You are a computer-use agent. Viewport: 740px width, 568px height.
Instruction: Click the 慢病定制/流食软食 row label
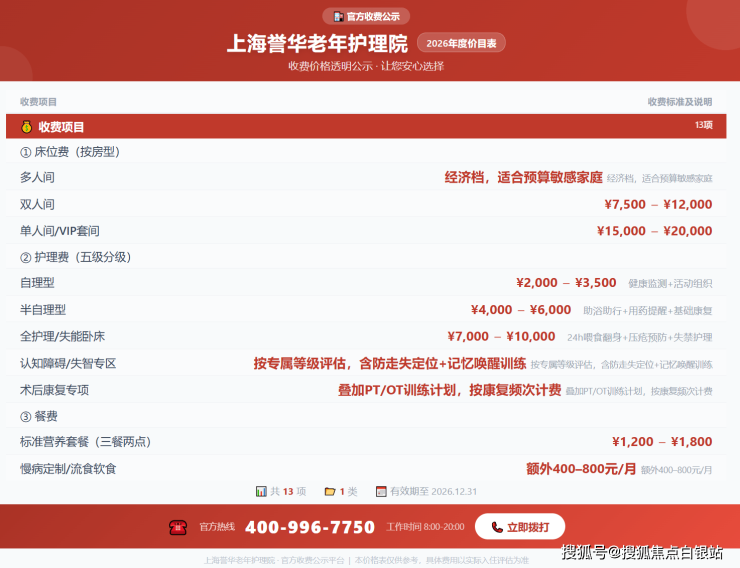point(68,468)
